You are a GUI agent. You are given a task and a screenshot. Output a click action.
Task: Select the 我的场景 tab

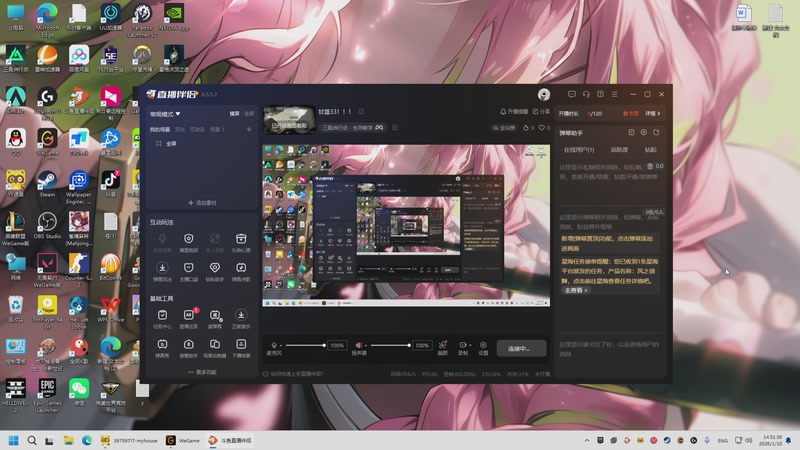point(160,130)
